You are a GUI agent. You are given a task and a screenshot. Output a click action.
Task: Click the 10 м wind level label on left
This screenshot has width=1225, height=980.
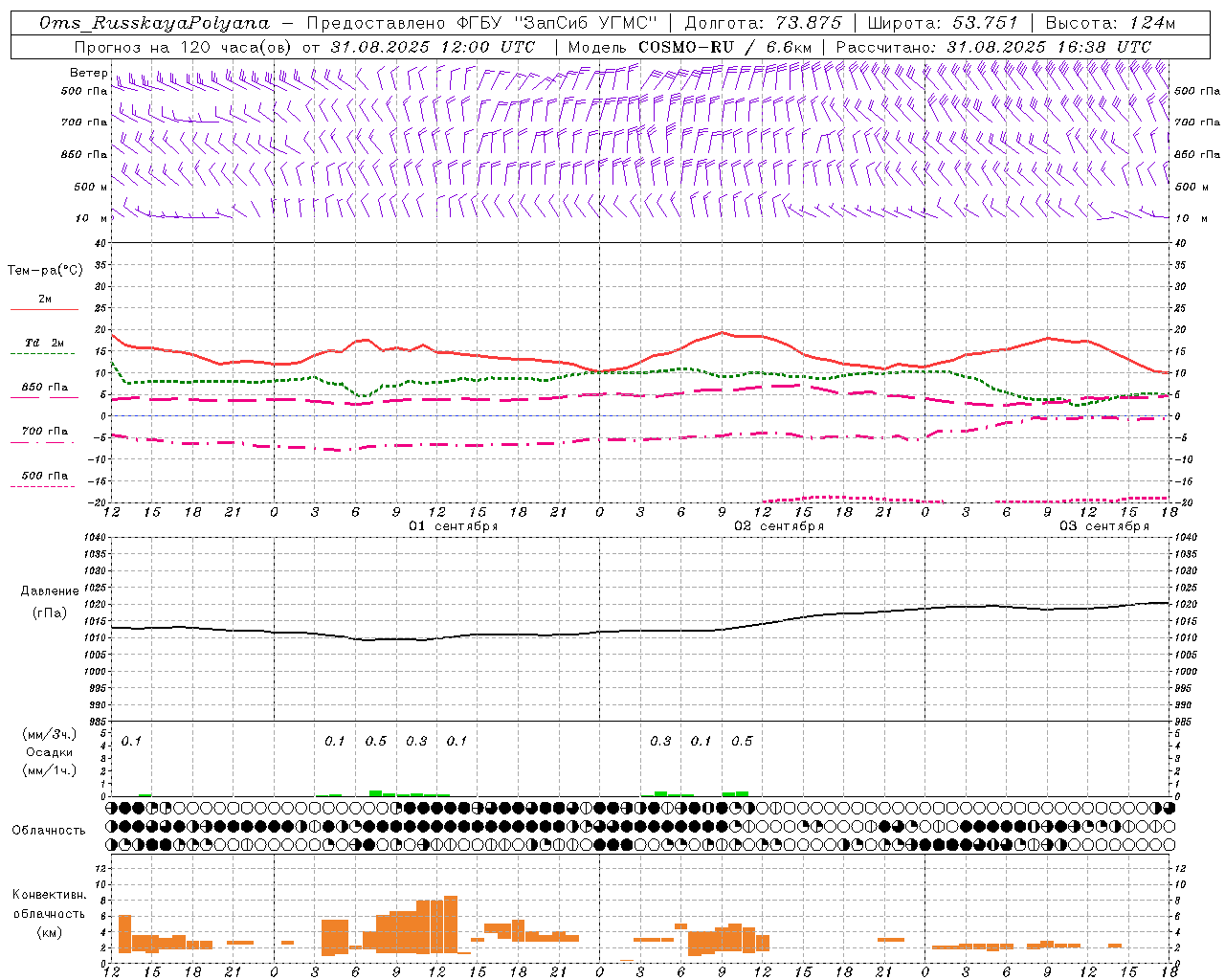pos(92,218)
